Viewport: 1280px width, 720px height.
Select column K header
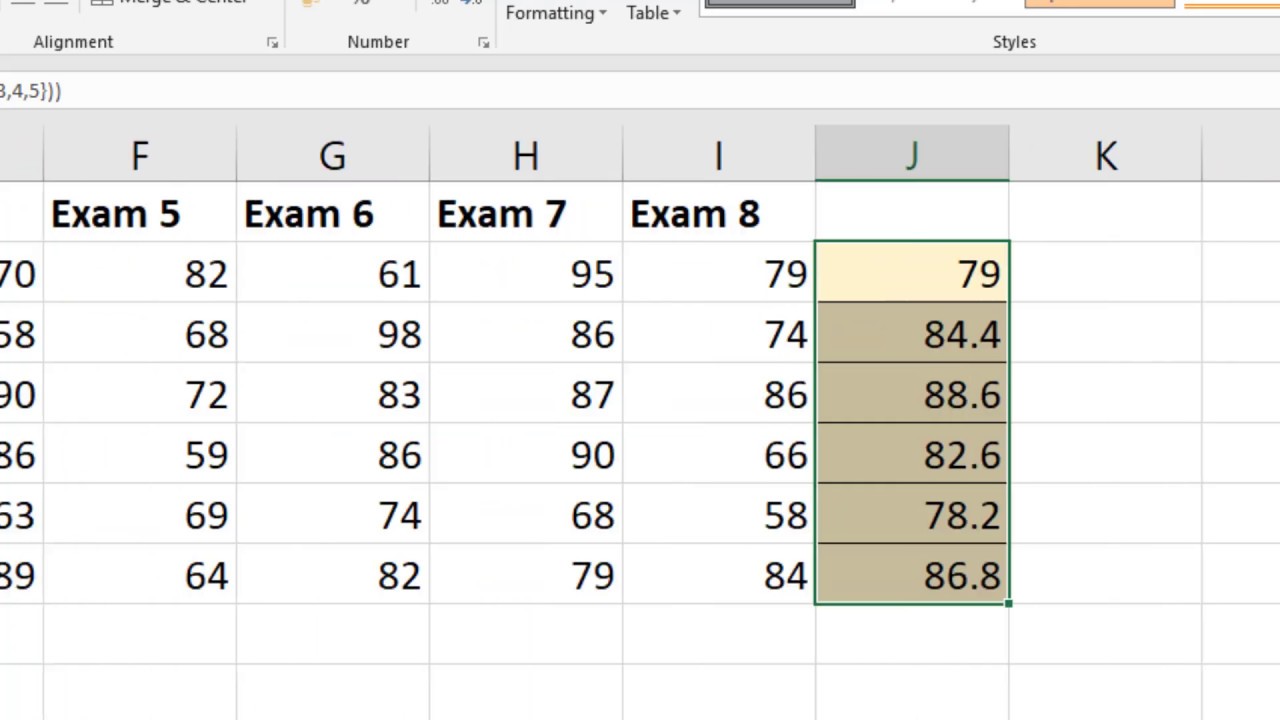click(x=1105, y=155)
